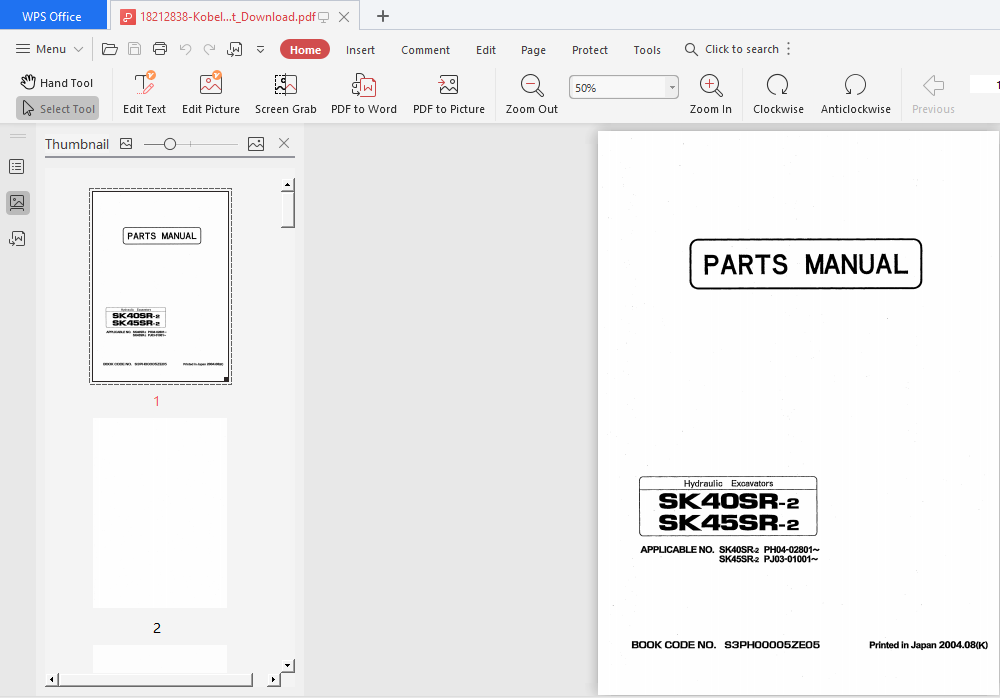Click the sidebar convert document icon
The height and width of the screenshot is (698, 1000).
point(17,239)
